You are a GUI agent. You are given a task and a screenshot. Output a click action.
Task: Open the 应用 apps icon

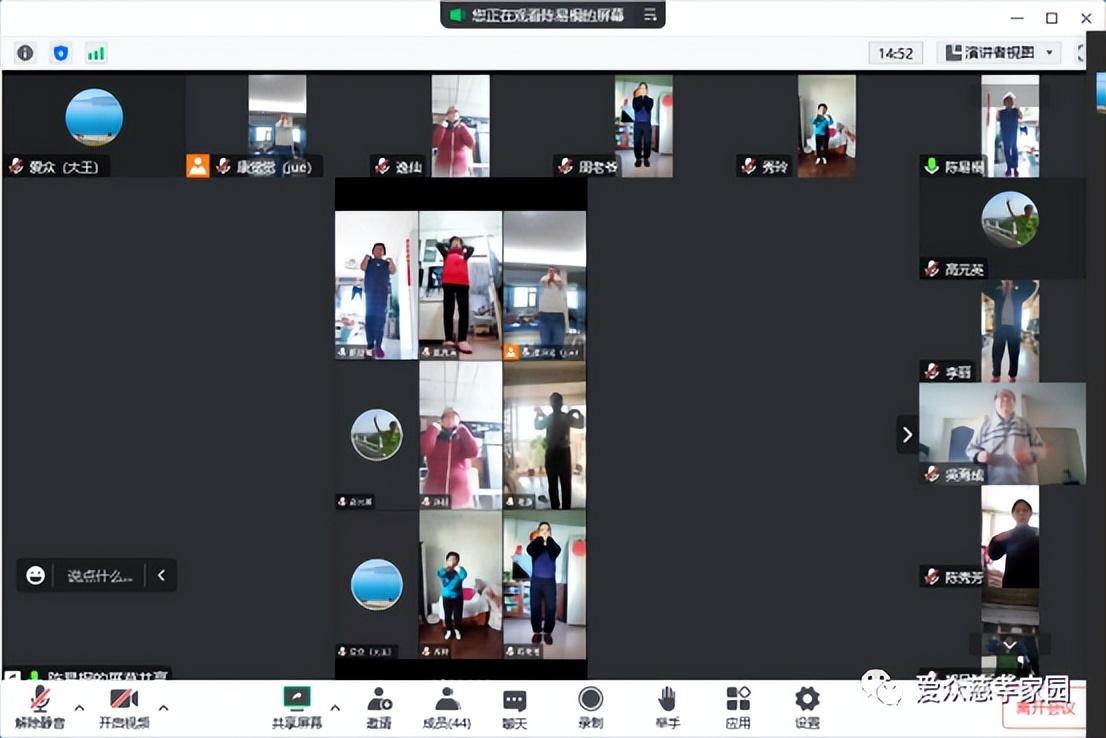point(738,705)
